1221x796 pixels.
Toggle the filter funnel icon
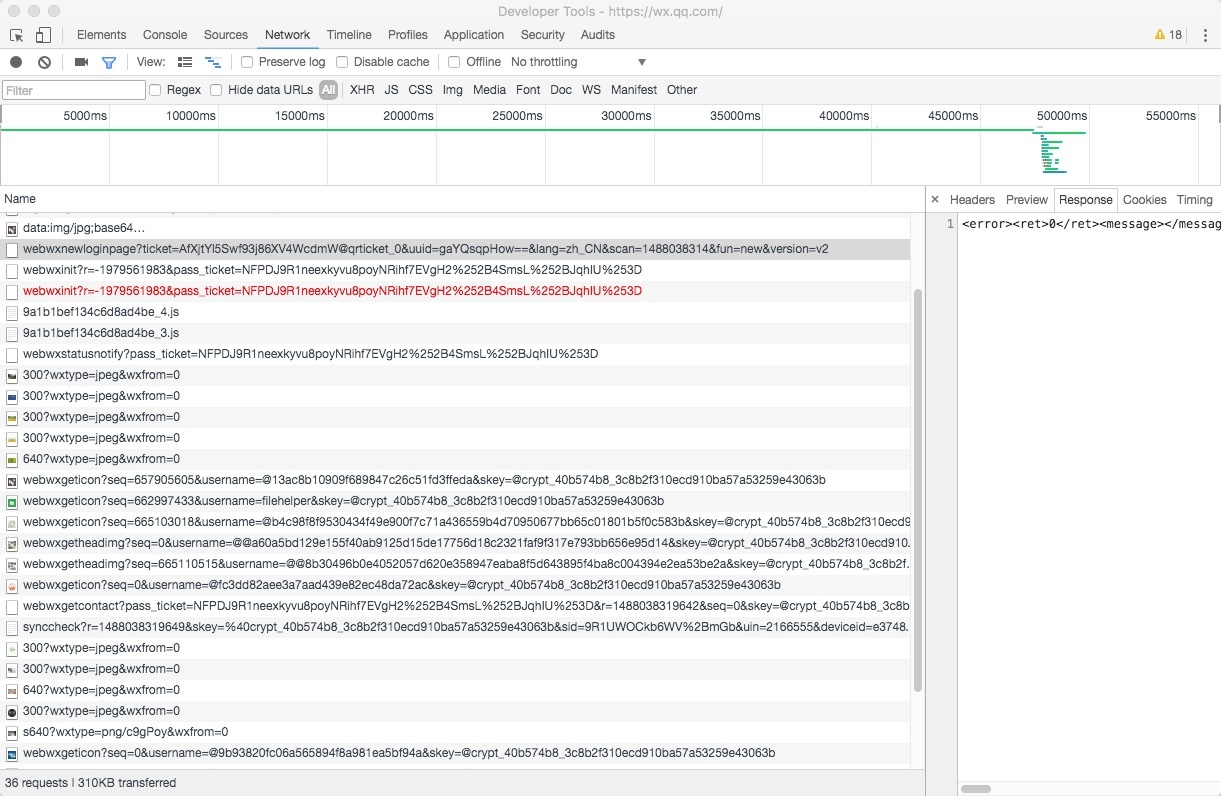click(x=109, y=62)
